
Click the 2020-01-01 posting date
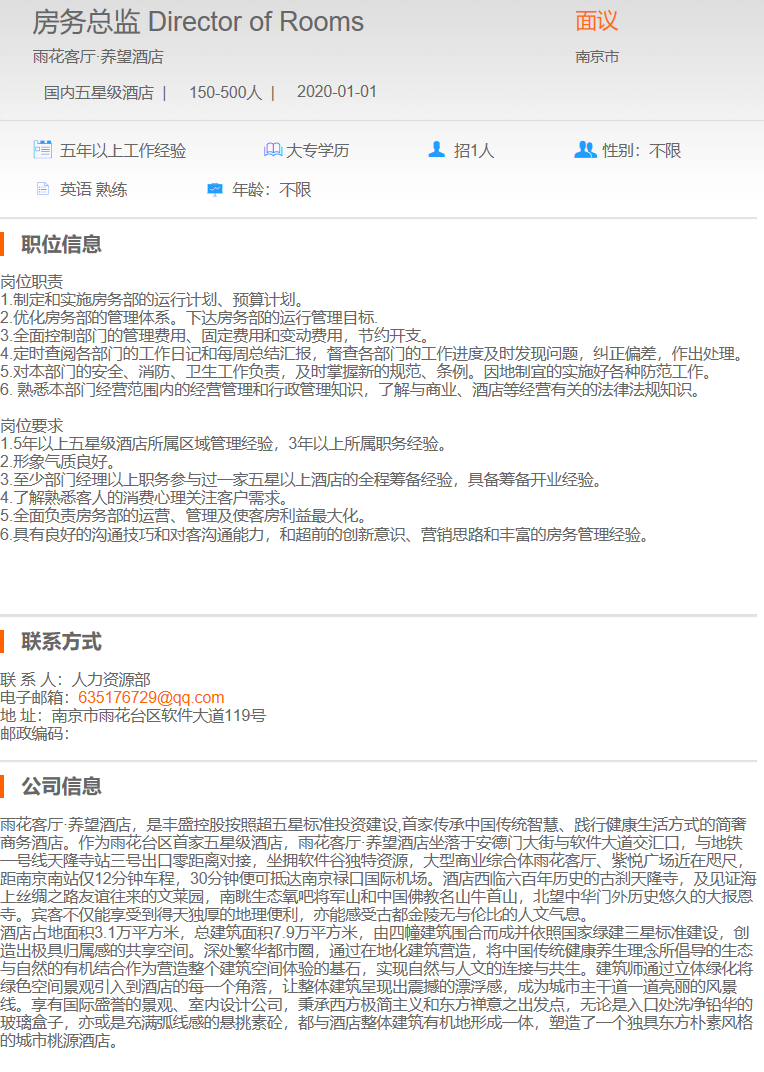tap(337, 92)
